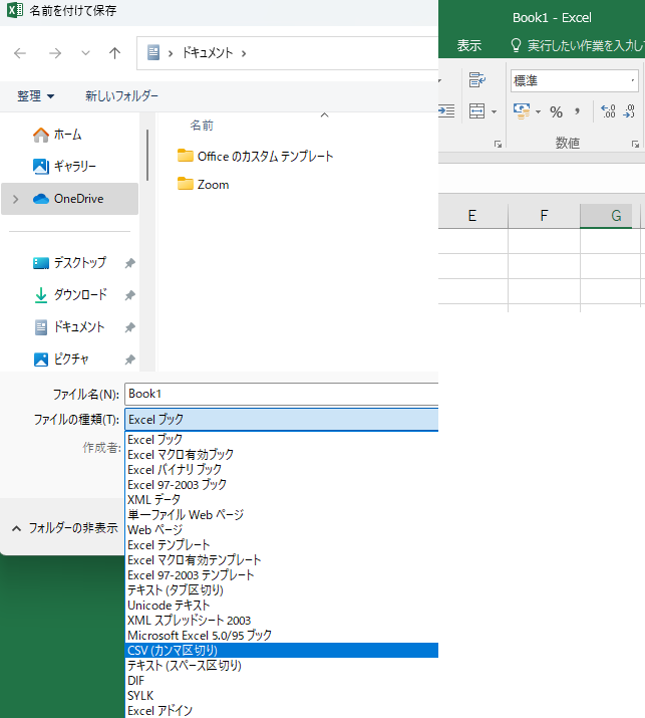Click the decrease decimal icon in Excel

pyautogui.click(x=629, y=111)
